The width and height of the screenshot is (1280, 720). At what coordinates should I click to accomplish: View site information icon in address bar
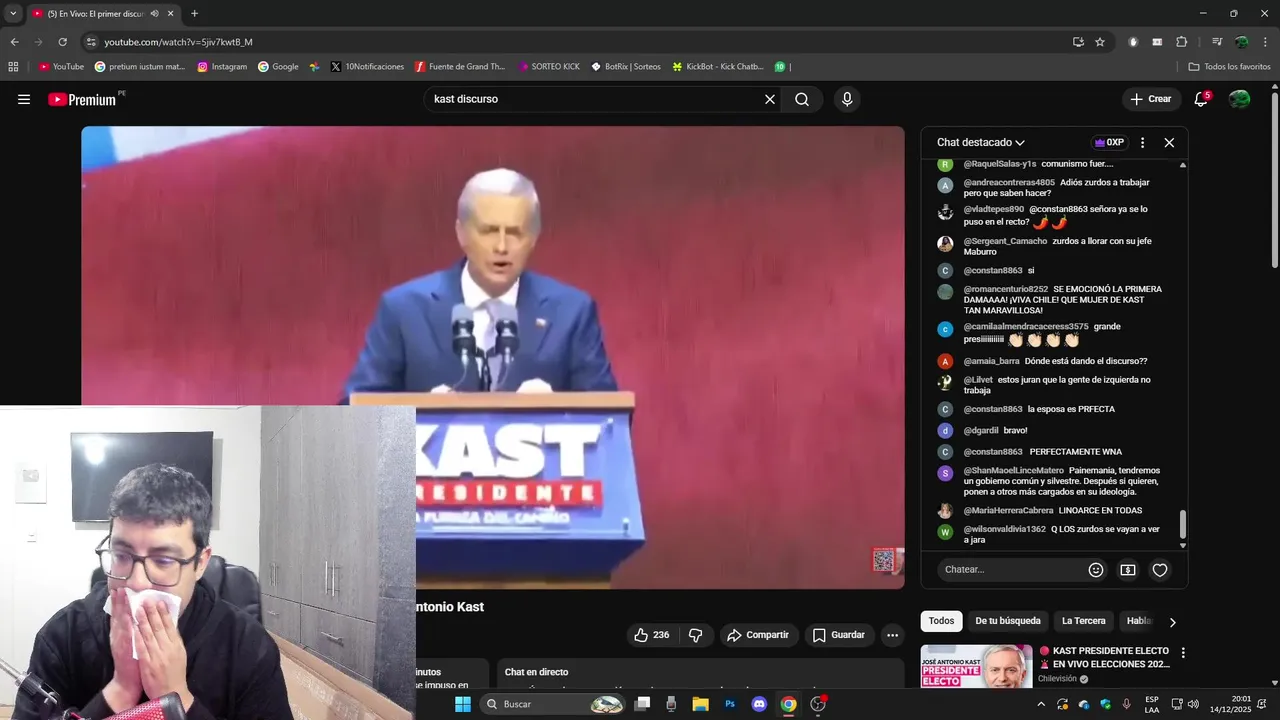click(x=91, y=42)
